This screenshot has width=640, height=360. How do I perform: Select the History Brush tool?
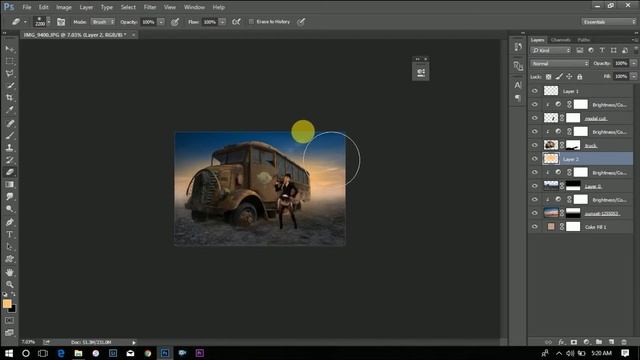(x=9, y=160)
